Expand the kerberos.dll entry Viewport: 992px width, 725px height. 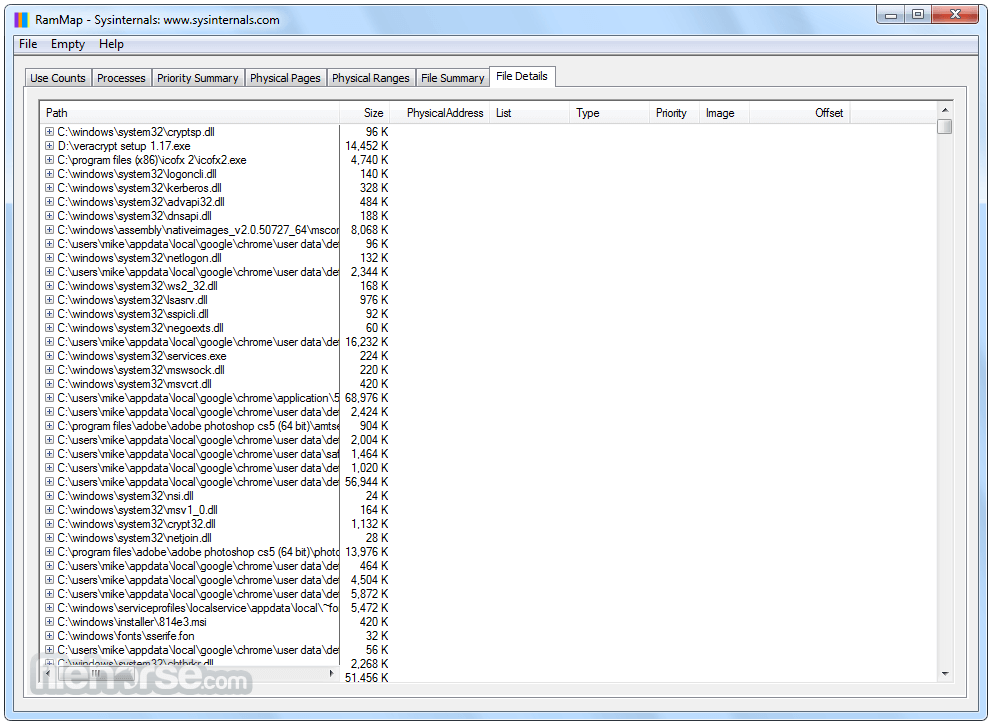tap(49, 187)
